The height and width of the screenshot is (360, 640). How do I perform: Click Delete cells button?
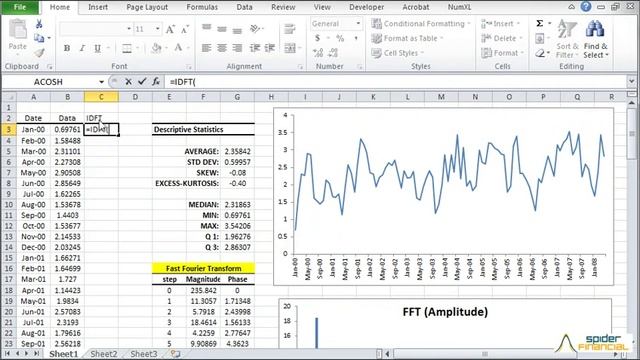coord(502,38)
